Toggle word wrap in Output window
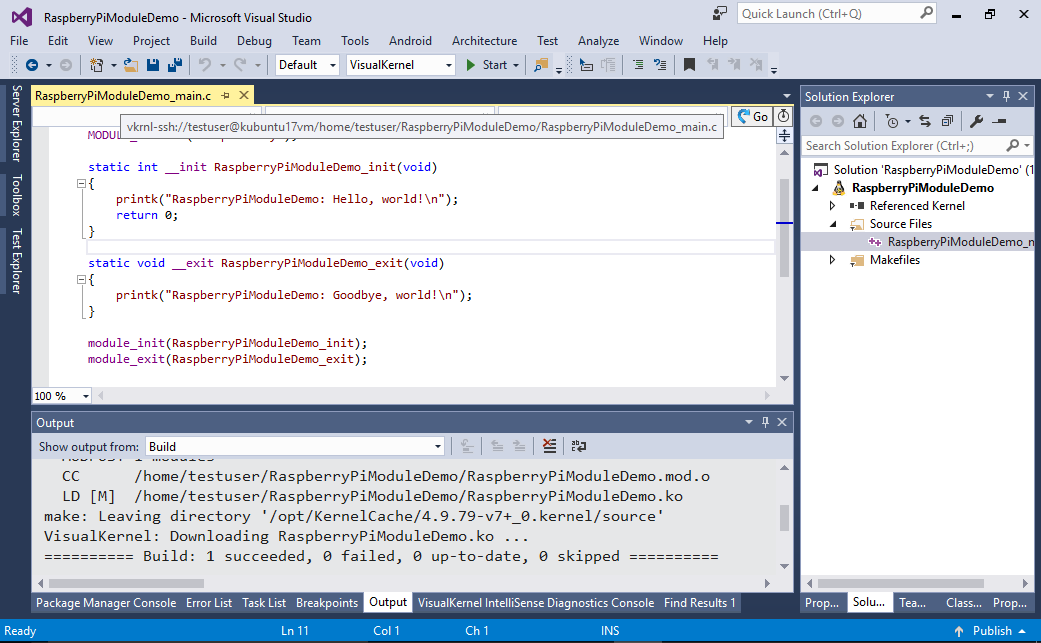1041x643 pixels. click(x=578, y=446)
